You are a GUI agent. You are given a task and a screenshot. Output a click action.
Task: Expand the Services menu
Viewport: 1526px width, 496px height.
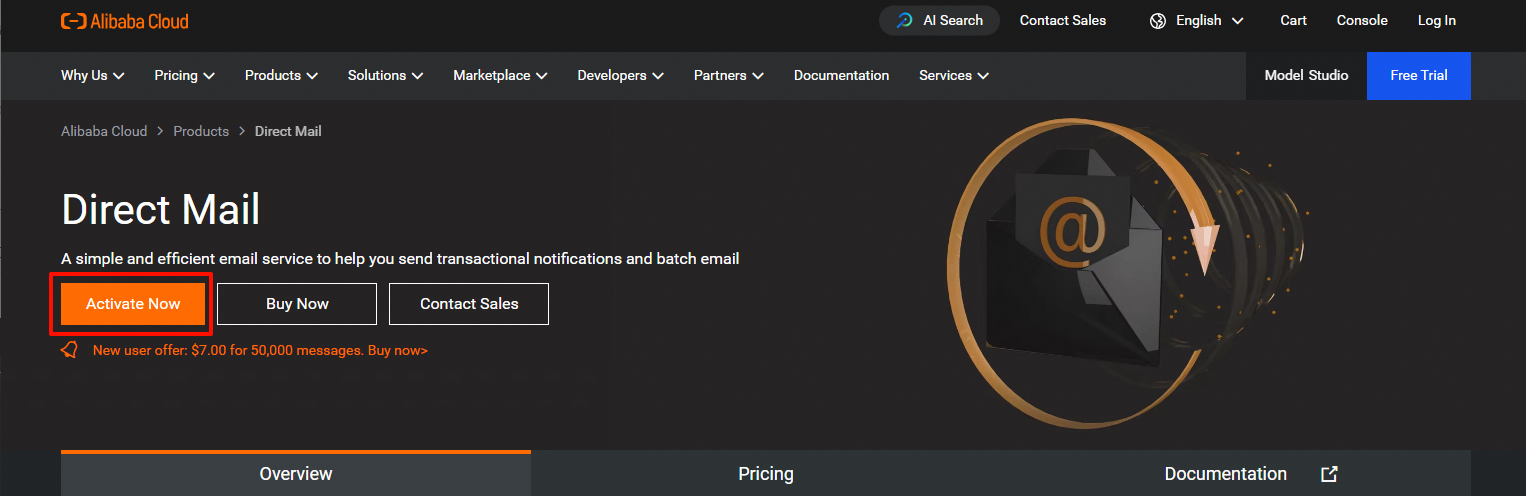coord(954,75)
